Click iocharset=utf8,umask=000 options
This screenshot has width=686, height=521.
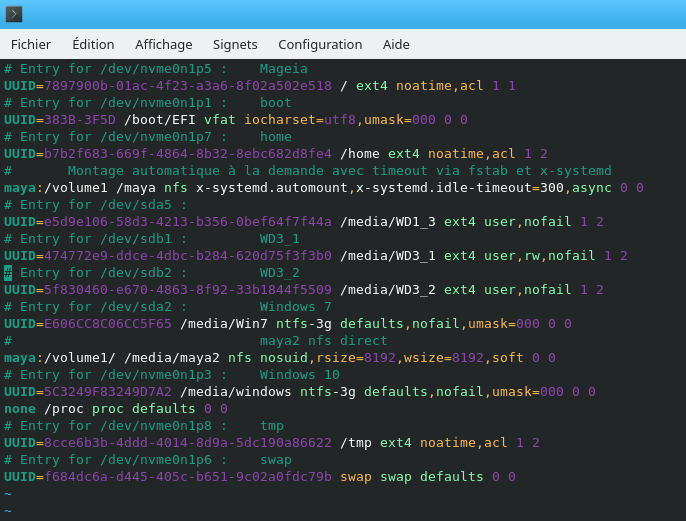(x=340, y=120)
